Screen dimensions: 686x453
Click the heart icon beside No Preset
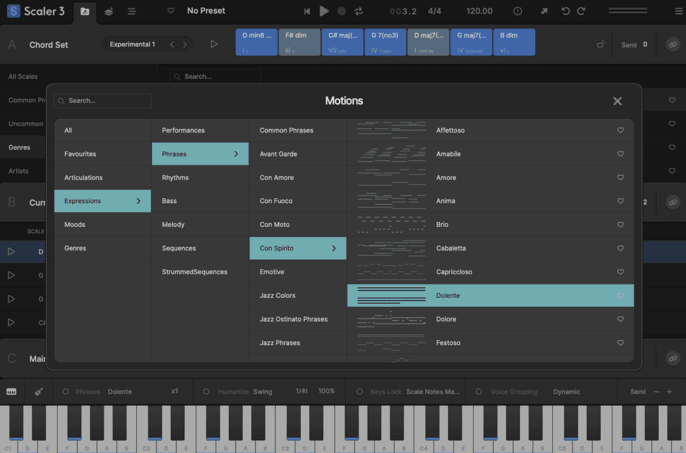tap(170, 11)
